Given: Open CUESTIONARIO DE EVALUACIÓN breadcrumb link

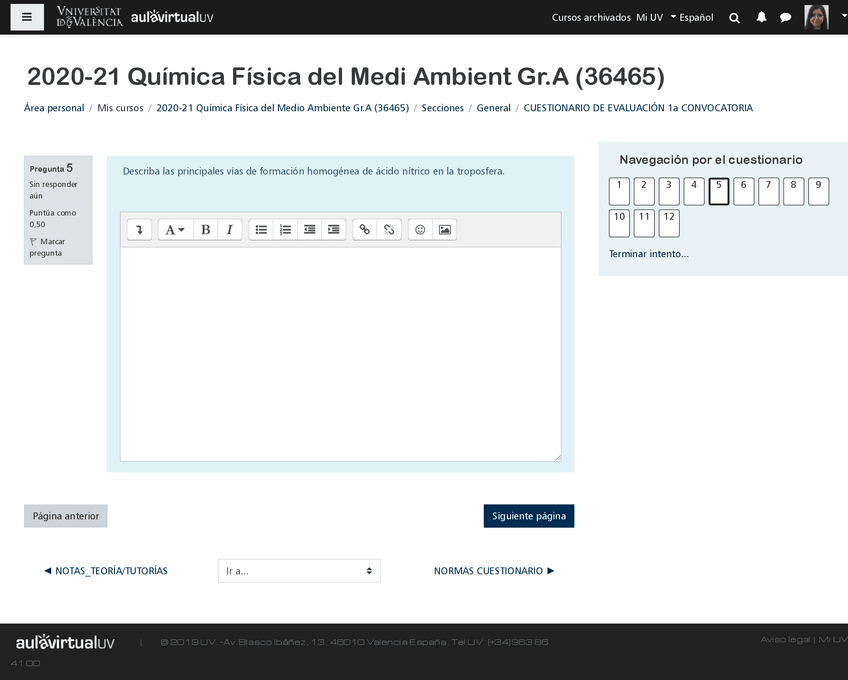Looking at the screenshot, I should (x=638, y=108).
